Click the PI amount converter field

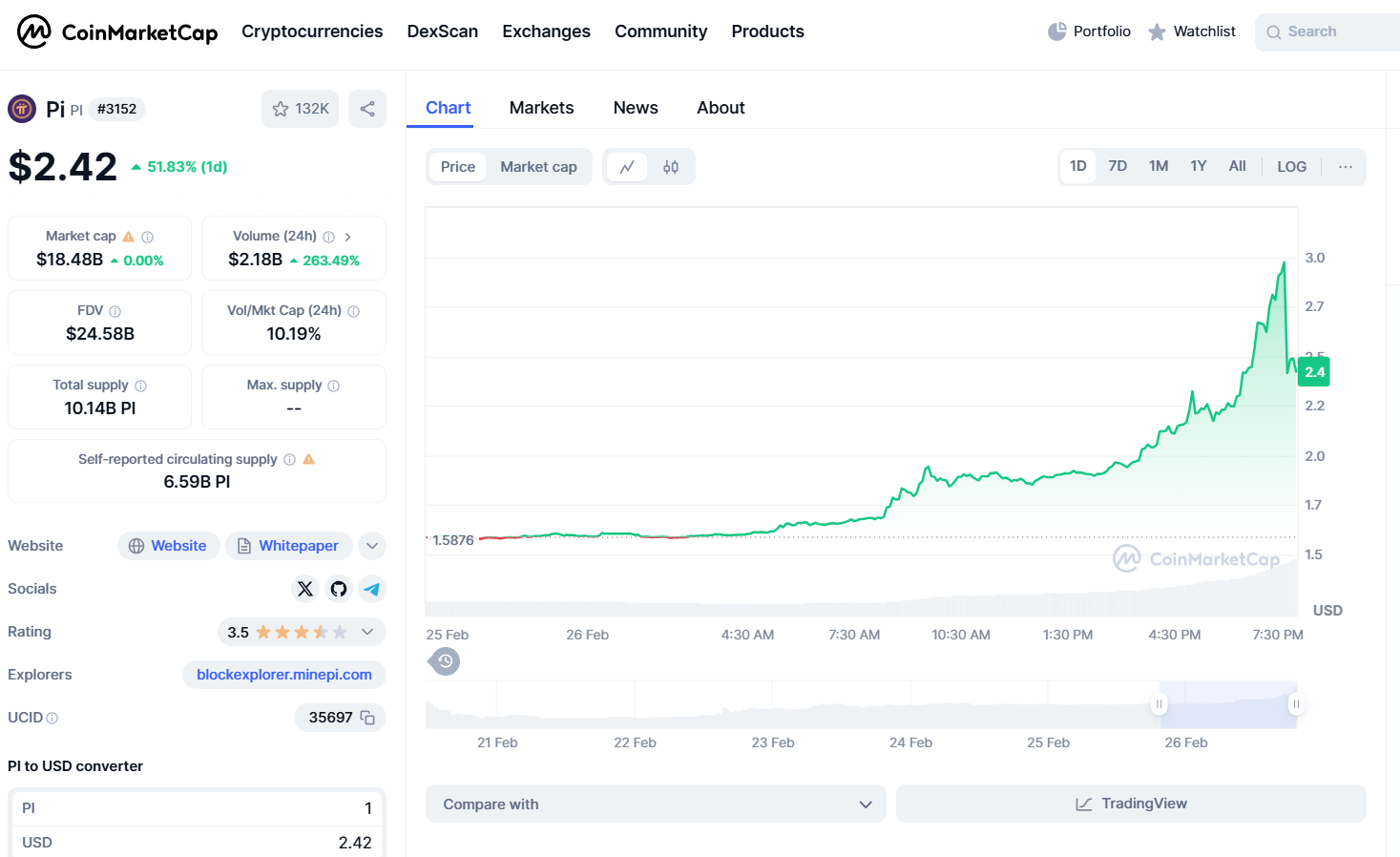pyautogui.click(x=198, y=808)
